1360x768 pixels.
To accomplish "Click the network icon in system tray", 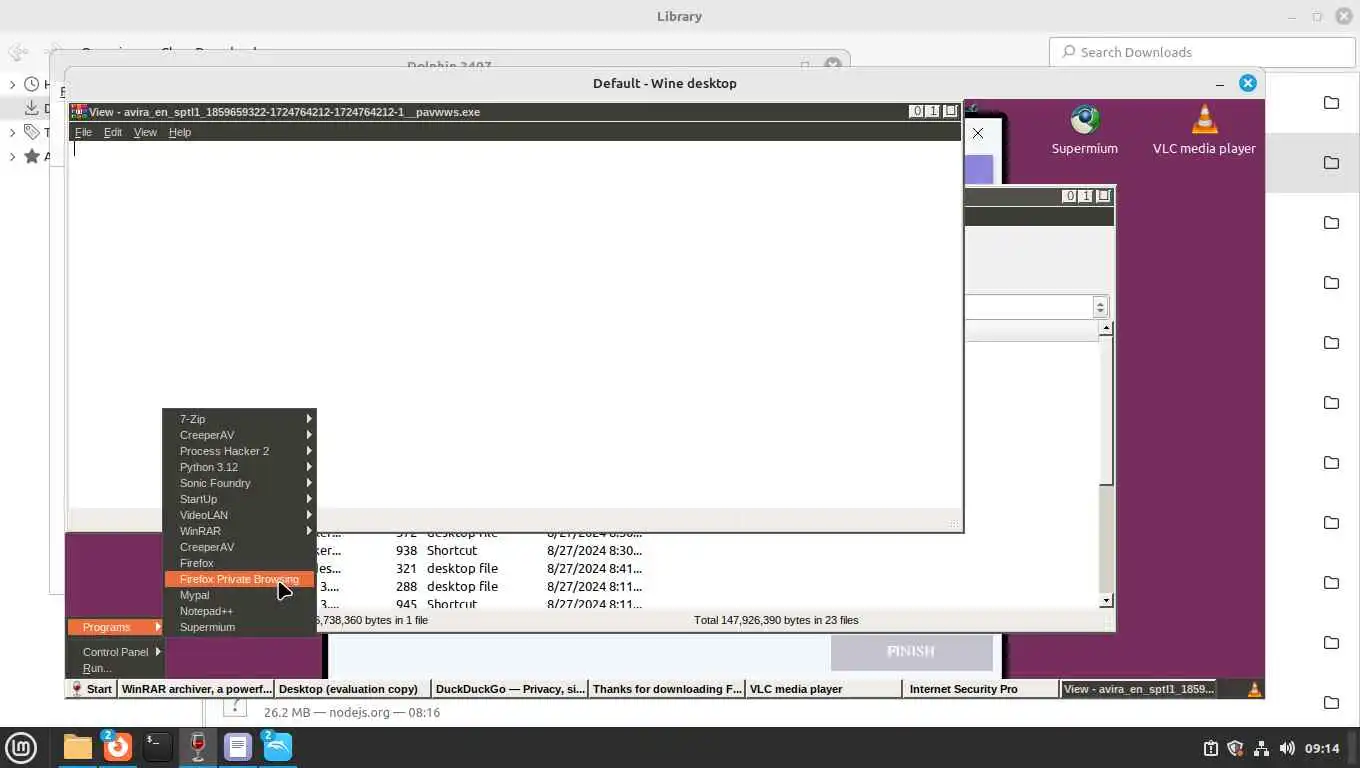I will point(1261,748).
